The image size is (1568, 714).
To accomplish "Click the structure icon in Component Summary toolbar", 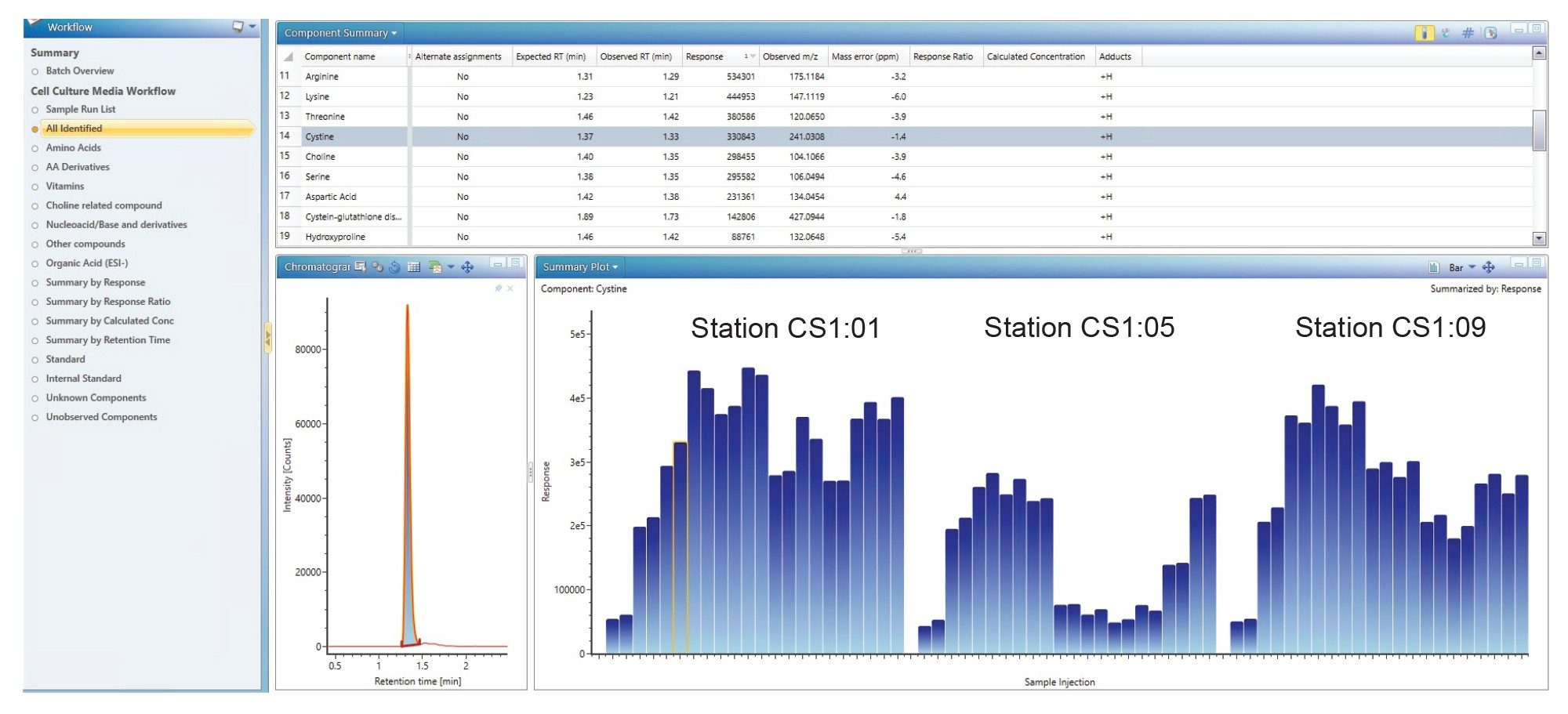I will pyautogui.click(x=1446, y=33).
